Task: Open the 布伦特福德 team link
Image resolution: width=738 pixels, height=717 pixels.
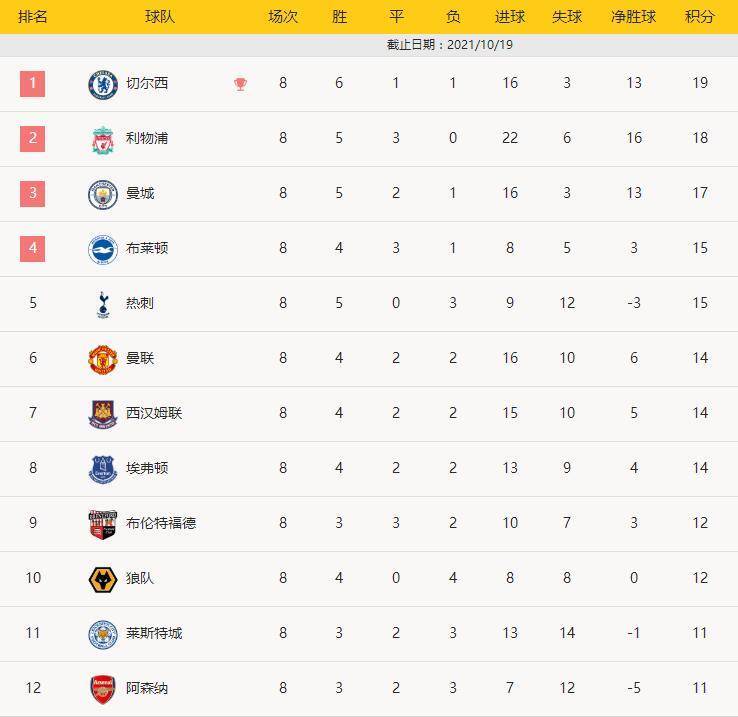Action: coord(160,523)
